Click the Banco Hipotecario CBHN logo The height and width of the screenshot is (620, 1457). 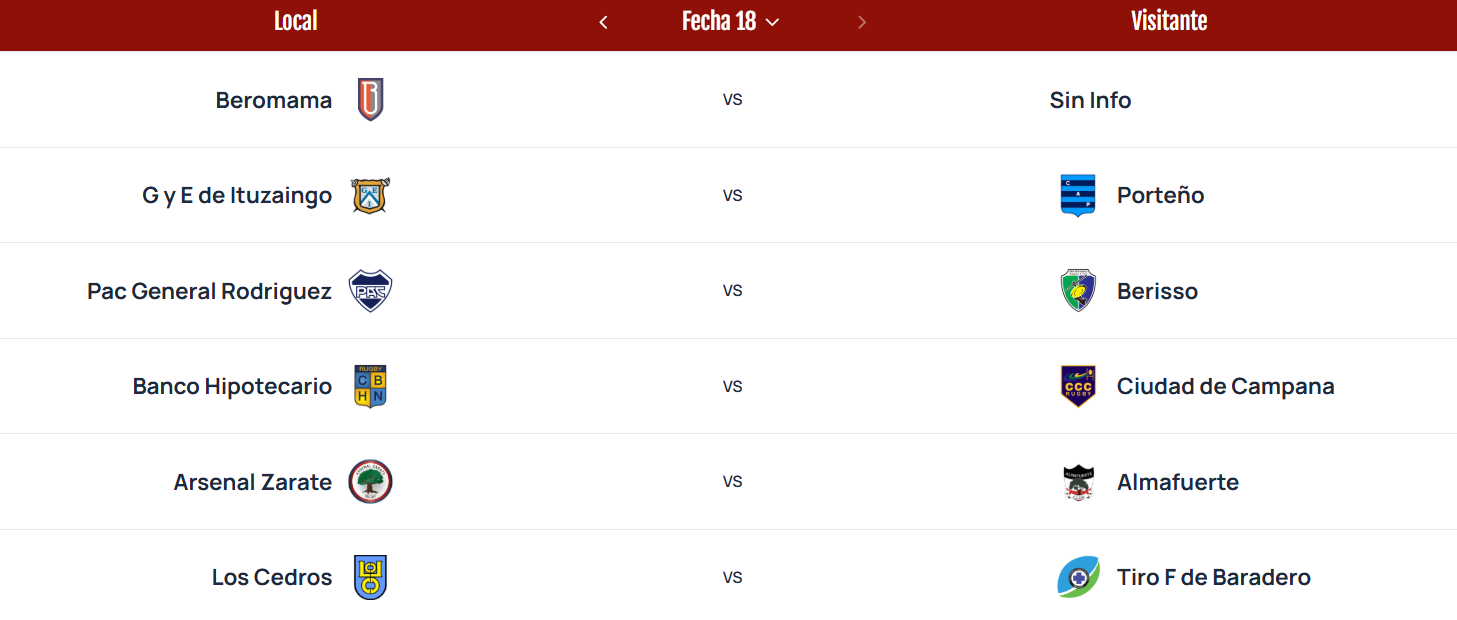click(x=370, y=386)
